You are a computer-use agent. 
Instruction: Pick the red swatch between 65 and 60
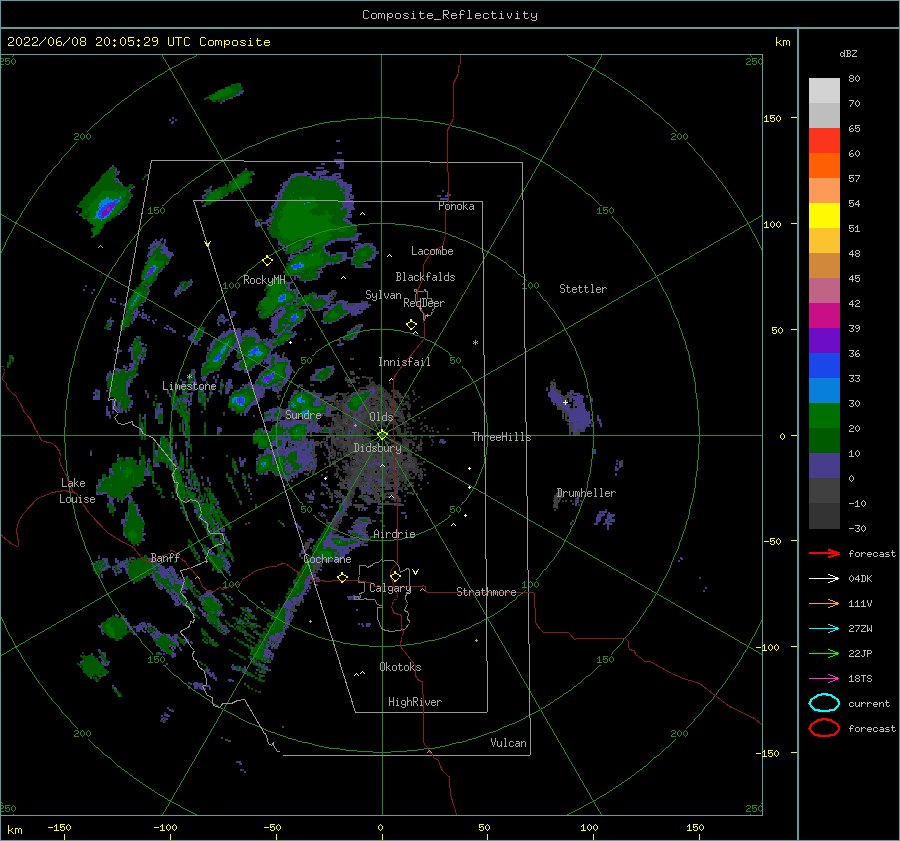click(824, 141)
